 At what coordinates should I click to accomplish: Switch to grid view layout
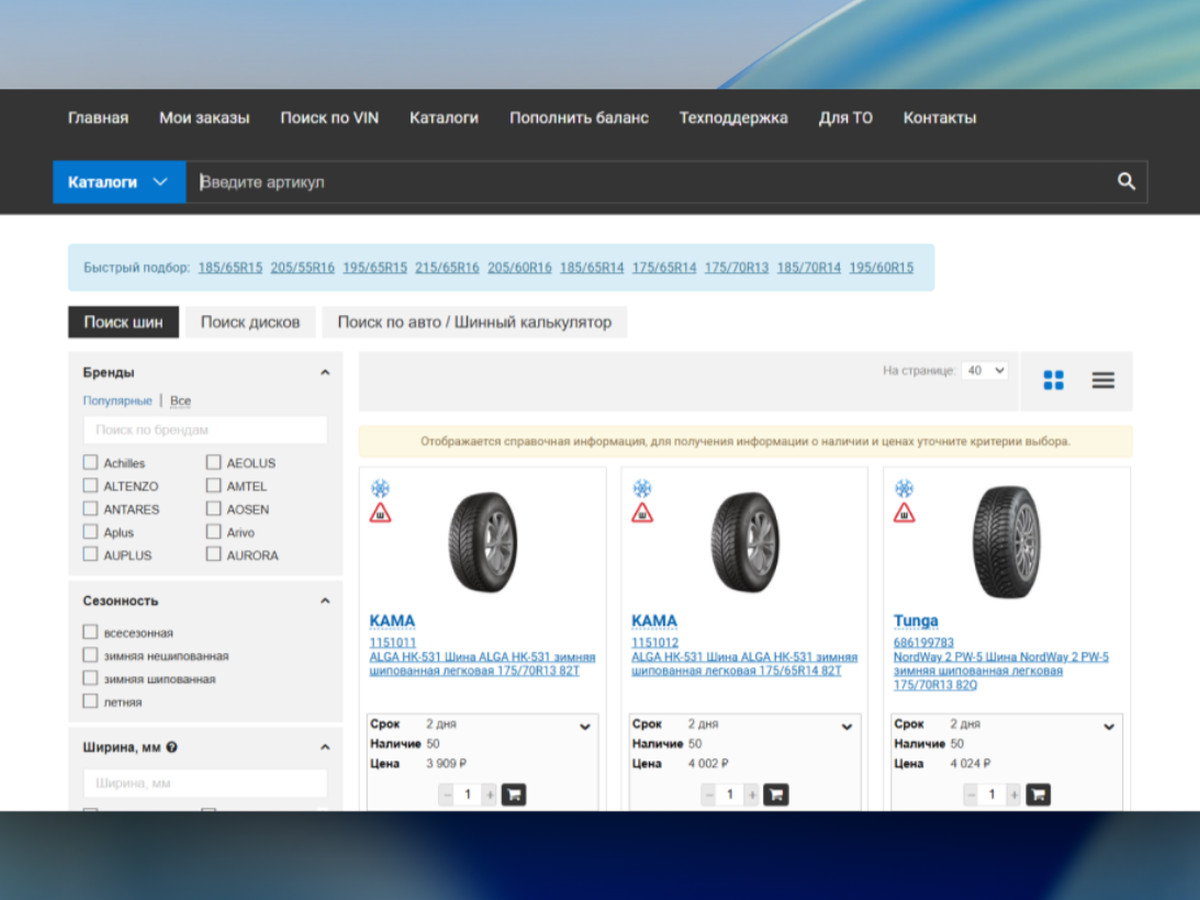pos(1053,380)
